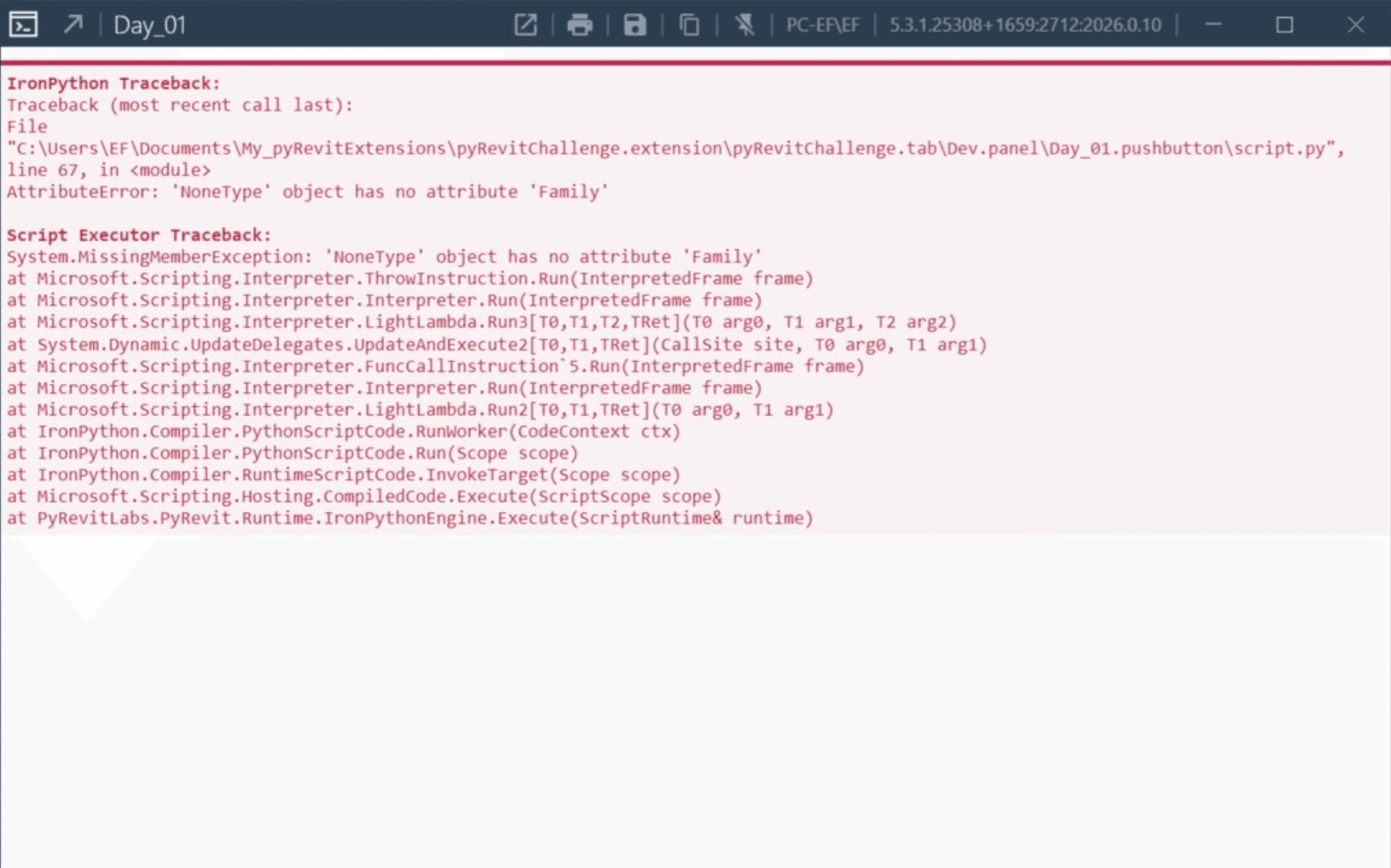The width and height of the screenshot is (1391, 868).
Task: Close the Day_01 output window
Action: (1355, 25)
